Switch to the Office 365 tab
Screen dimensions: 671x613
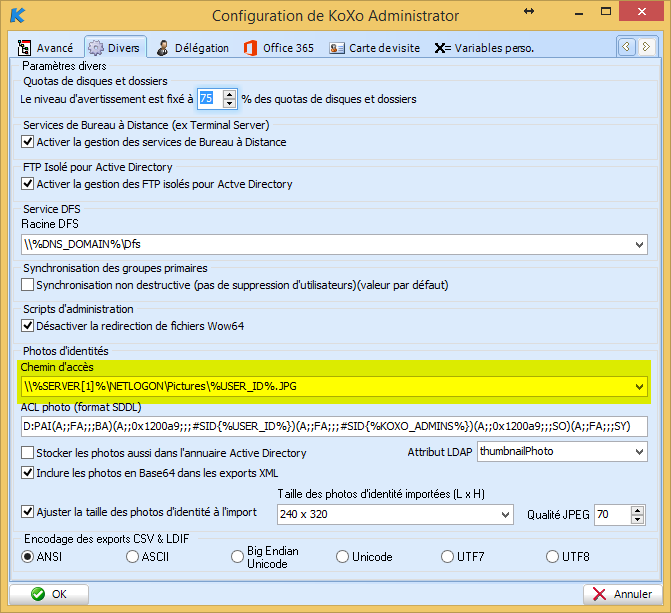[279, 48]
